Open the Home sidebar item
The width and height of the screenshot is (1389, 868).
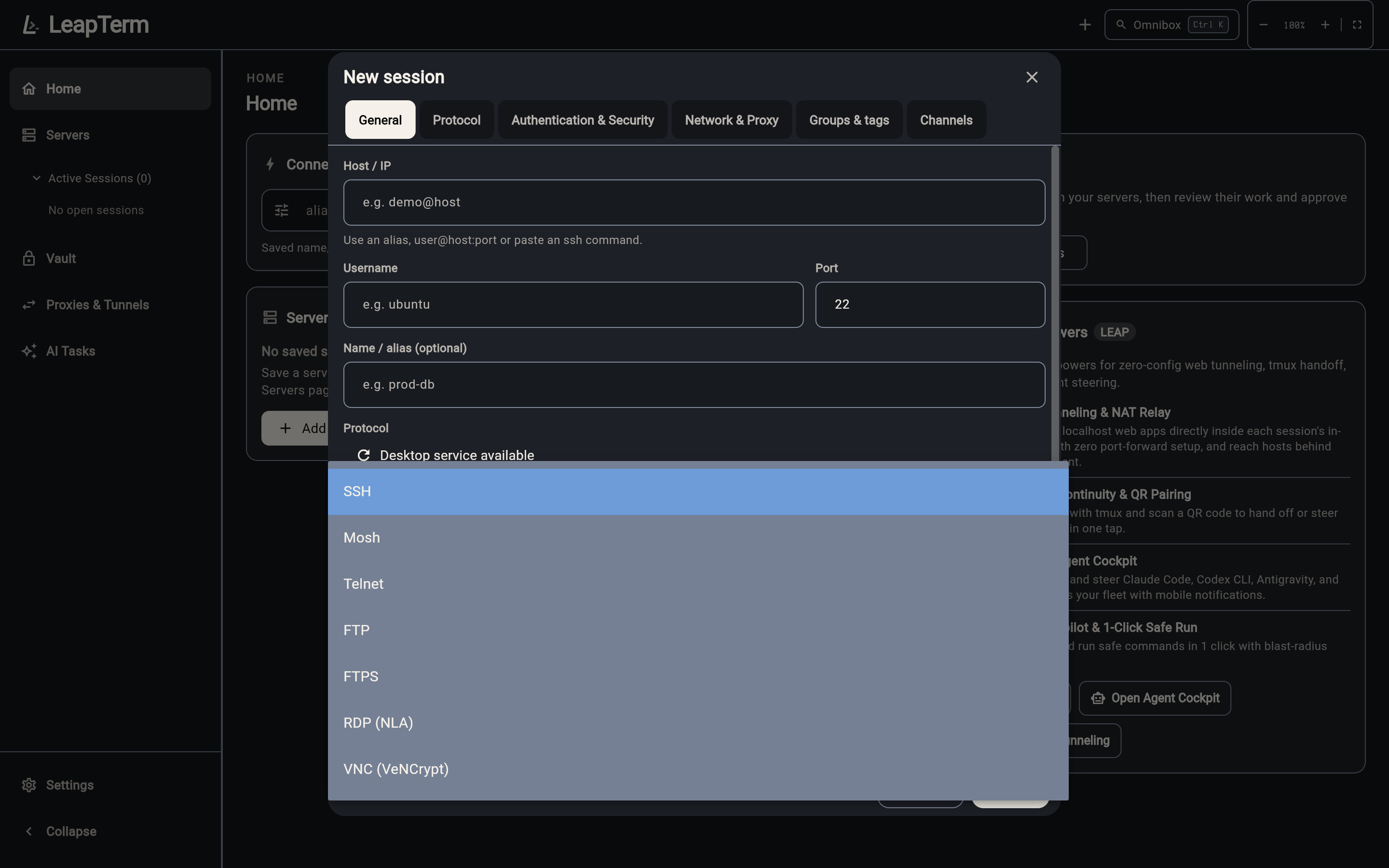coord(110,89)
